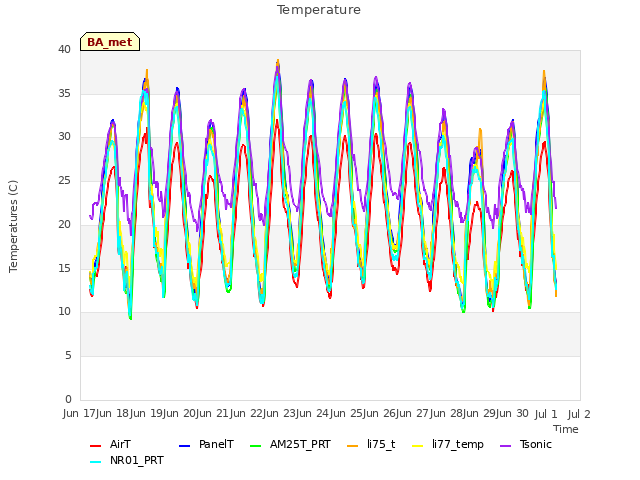This screenshot has width=640, height=480.
Task: Click the Jul 2 x-axis tick label
Action: coord(579,413)
